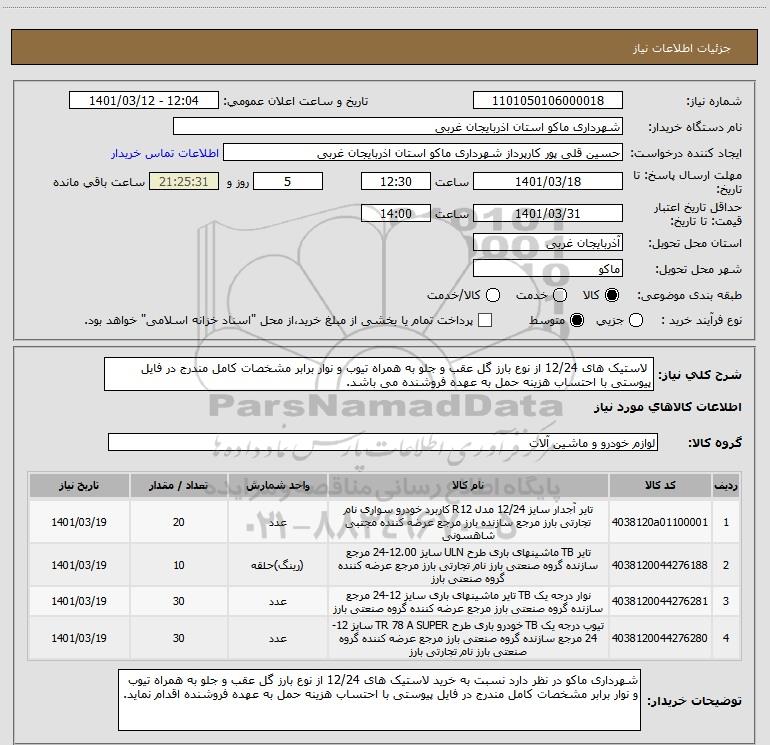Select the خدمت radio button
The image size is (770, 745).
tap(560, 295)
